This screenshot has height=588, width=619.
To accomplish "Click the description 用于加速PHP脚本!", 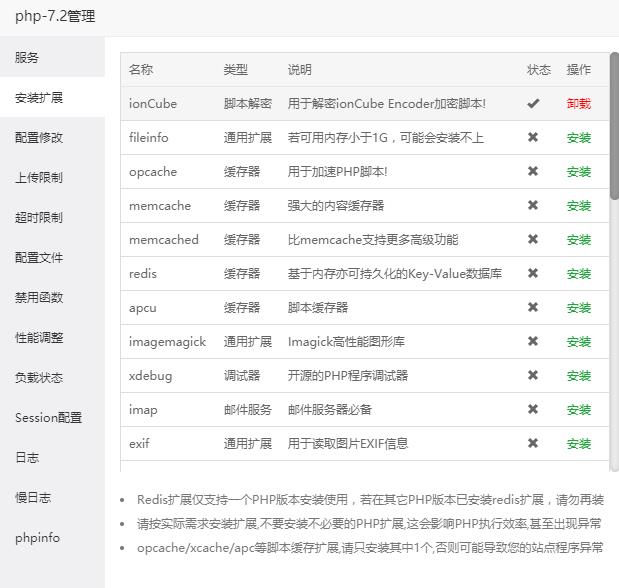I will click(338, 172).
